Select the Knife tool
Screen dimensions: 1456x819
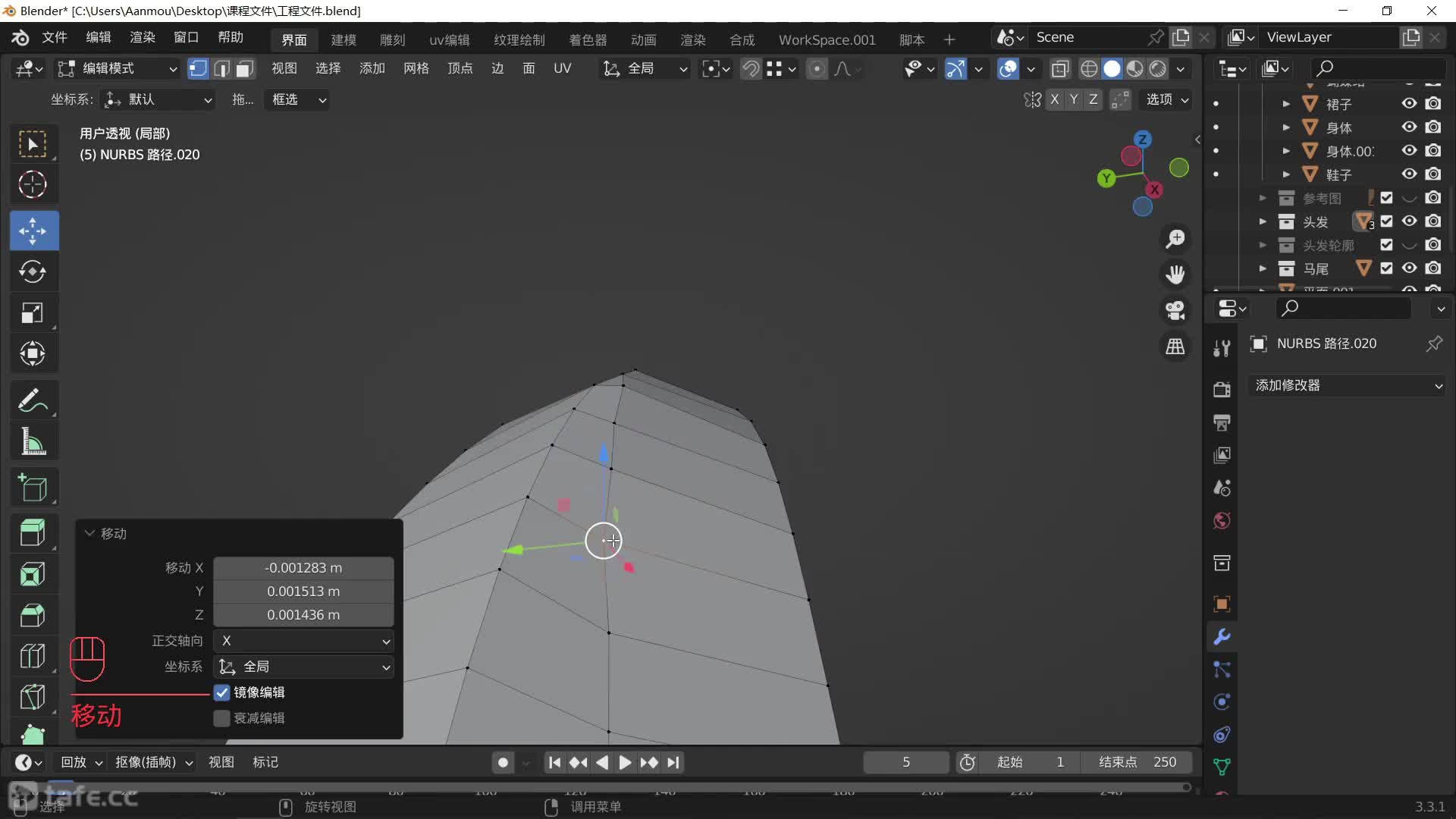pos(33,697)
